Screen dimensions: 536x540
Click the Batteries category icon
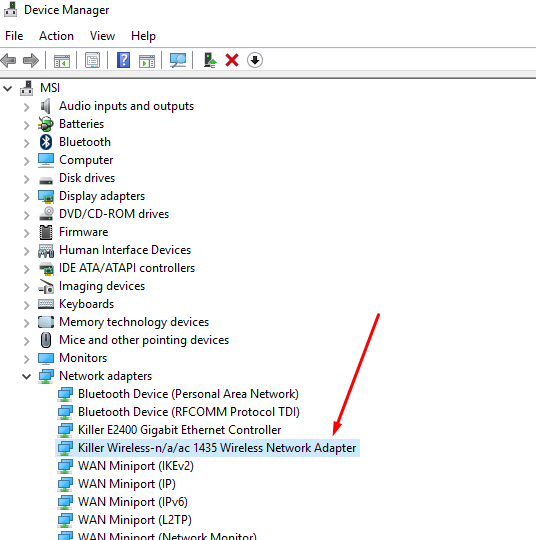(46, 124)
